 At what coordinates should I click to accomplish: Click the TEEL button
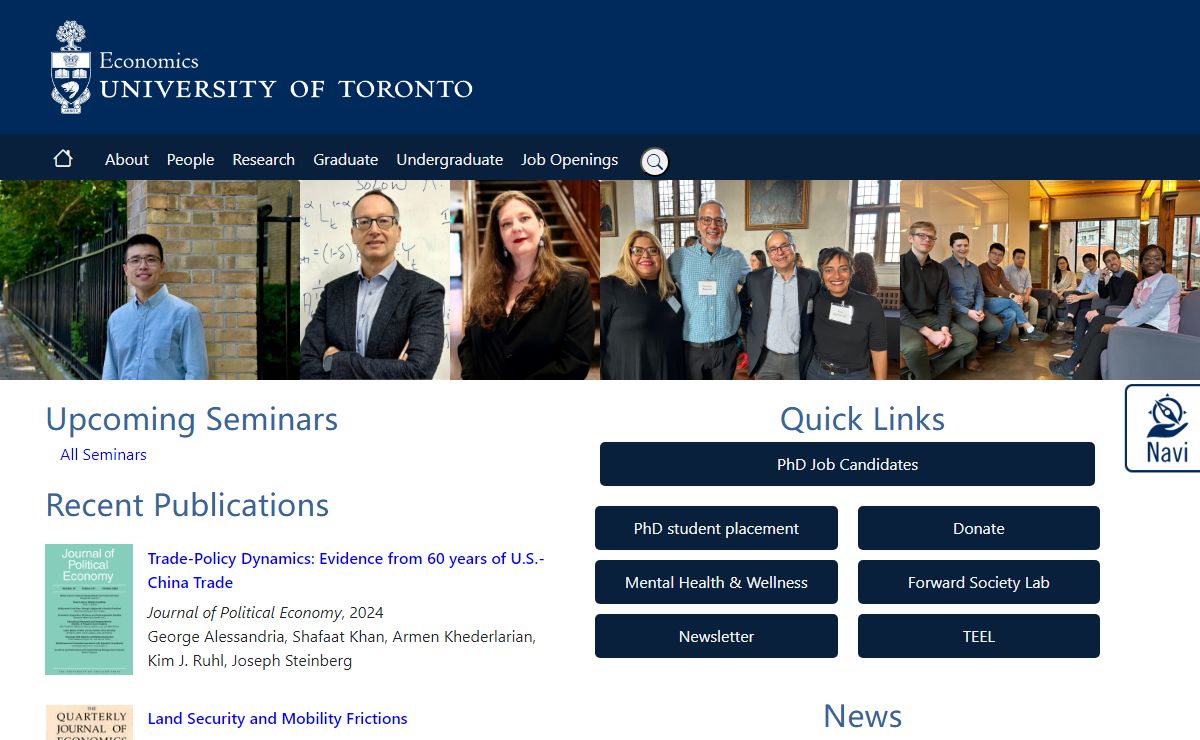(x=978, y=636)
